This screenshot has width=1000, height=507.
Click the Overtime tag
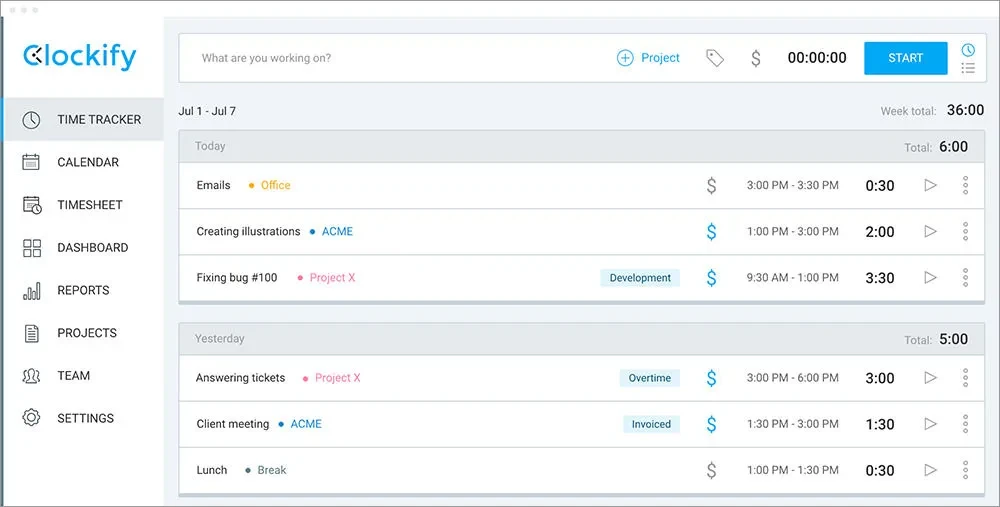[649, 378]
